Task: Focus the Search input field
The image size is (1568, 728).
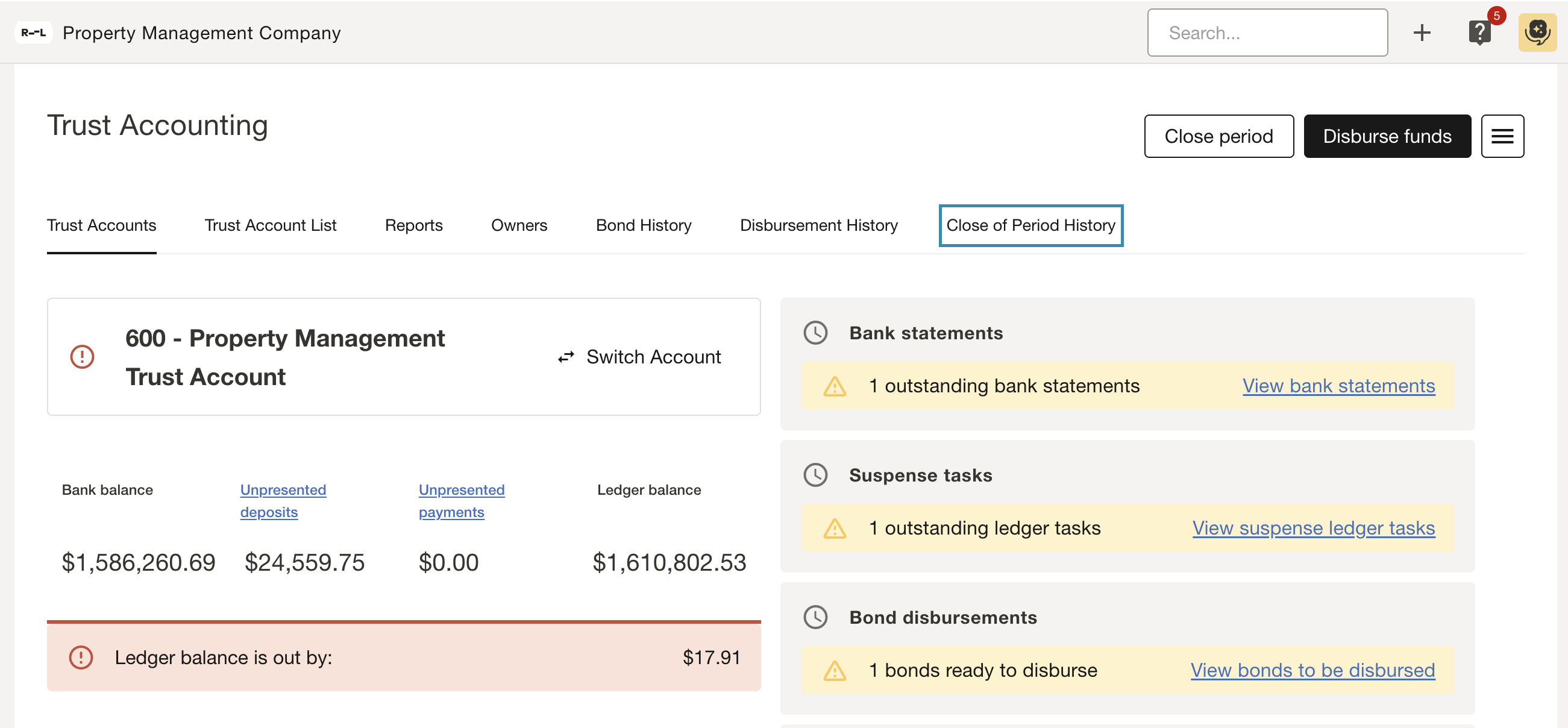Action: tap(1267, 33)
